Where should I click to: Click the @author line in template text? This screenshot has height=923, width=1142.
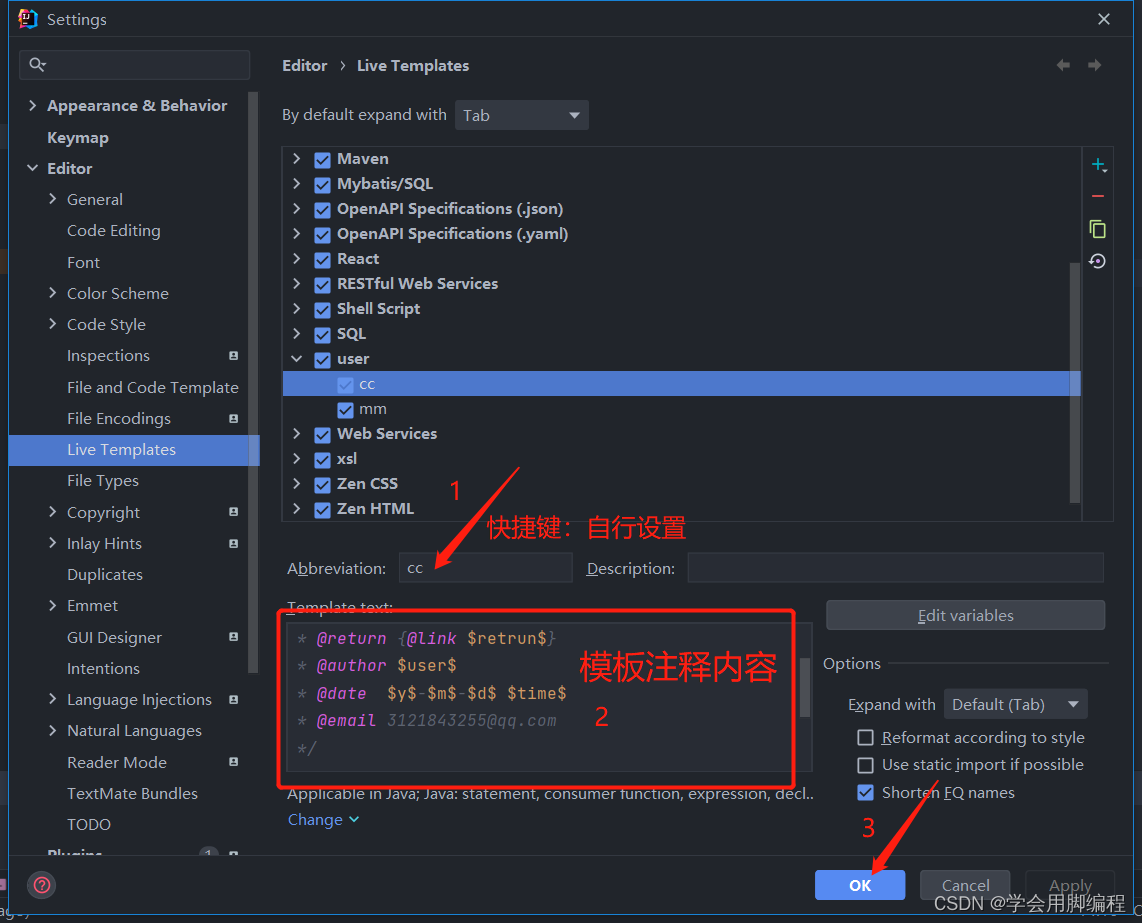[x=377, y=666]
